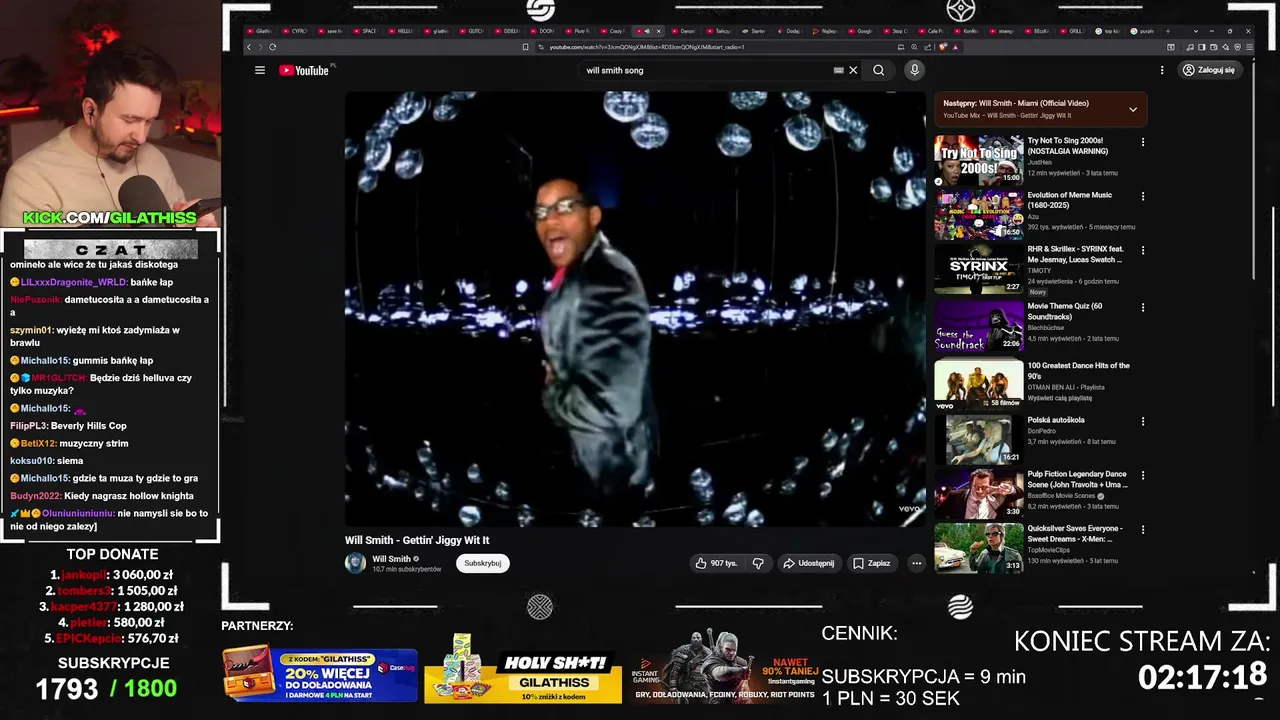Viewport: 1280px width, 720px height.
Task: Click the bookmark icon in address bar
Action: [x=525, y=47]
